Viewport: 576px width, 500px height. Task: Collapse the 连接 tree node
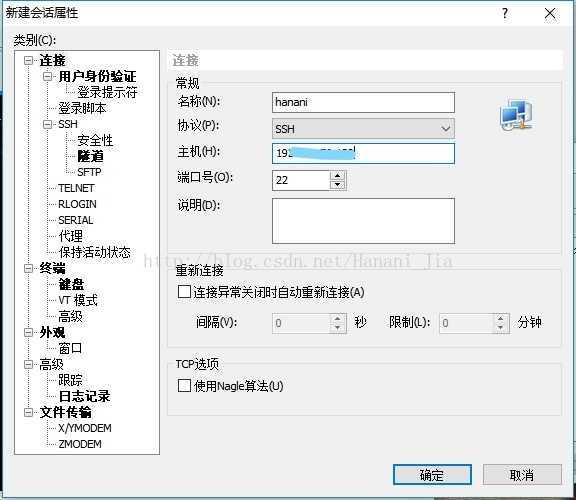coord(28,60)
